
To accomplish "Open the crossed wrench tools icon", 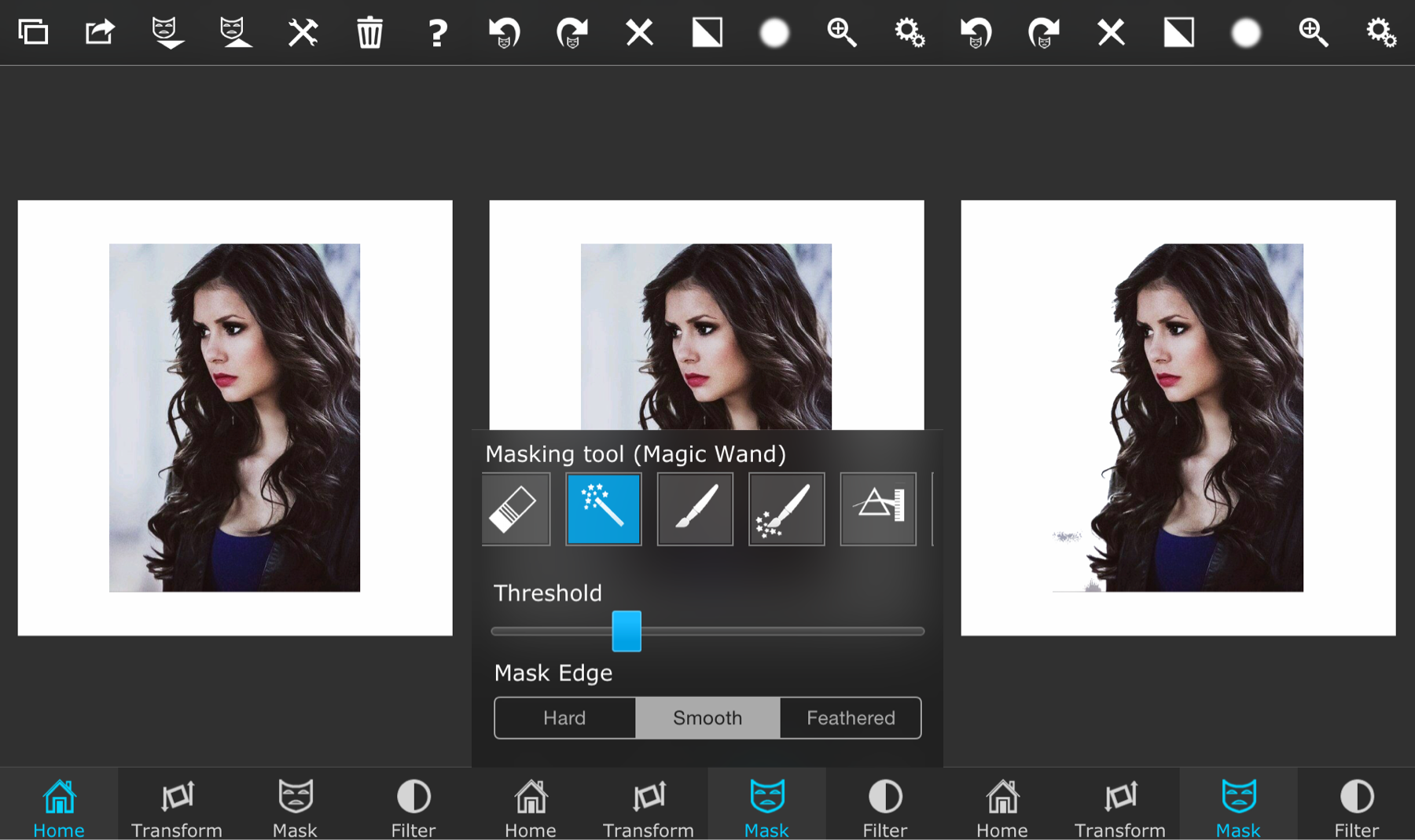I will [303, 33].
